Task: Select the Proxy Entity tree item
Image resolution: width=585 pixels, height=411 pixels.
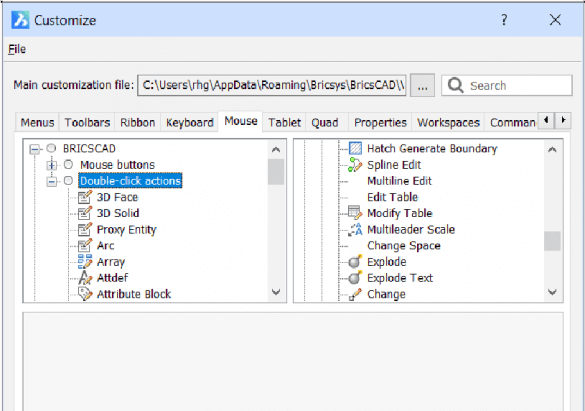Action: click(x=126, y=229)
